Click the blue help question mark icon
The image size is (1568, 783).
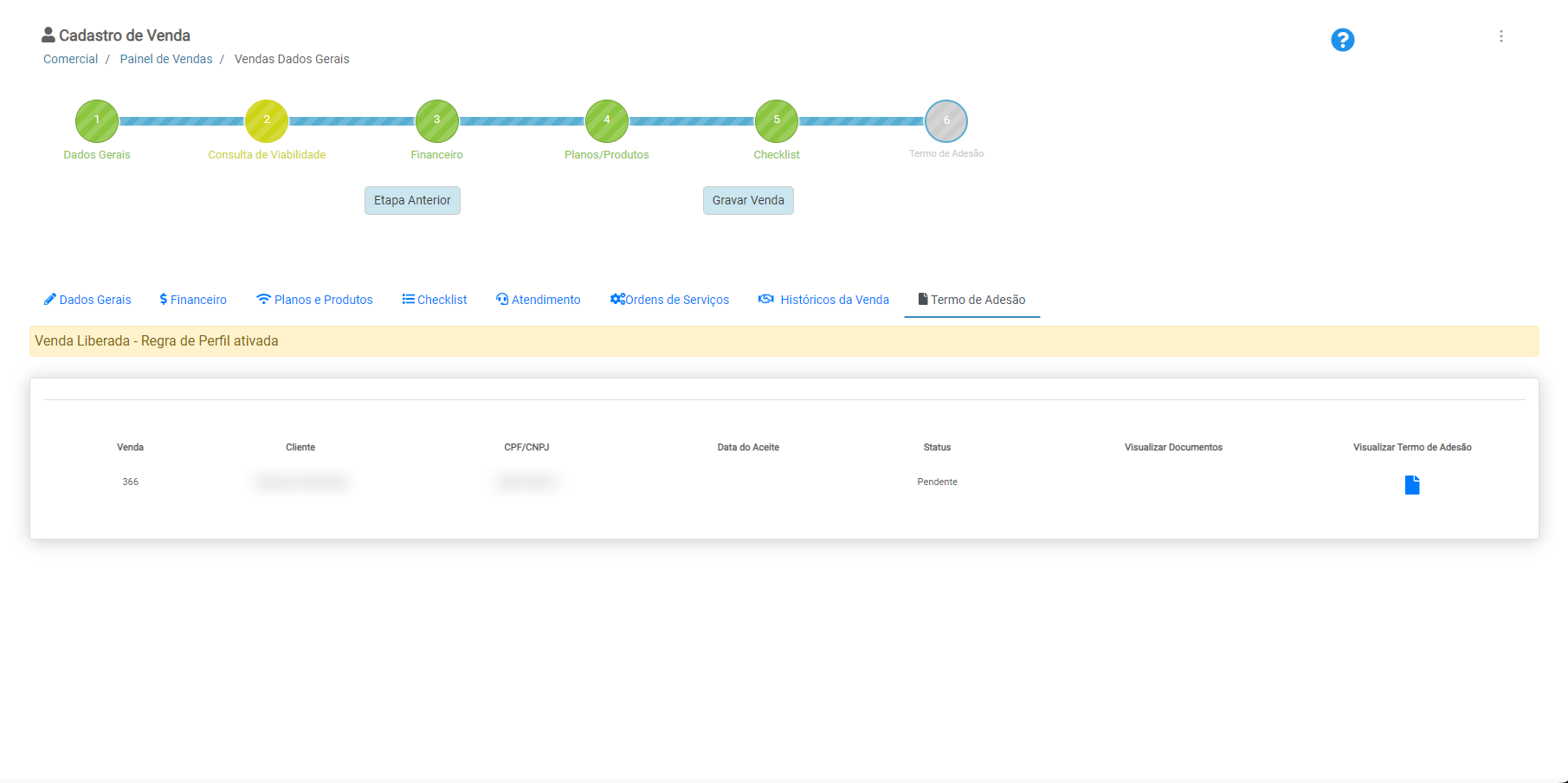click(1342, 40)
